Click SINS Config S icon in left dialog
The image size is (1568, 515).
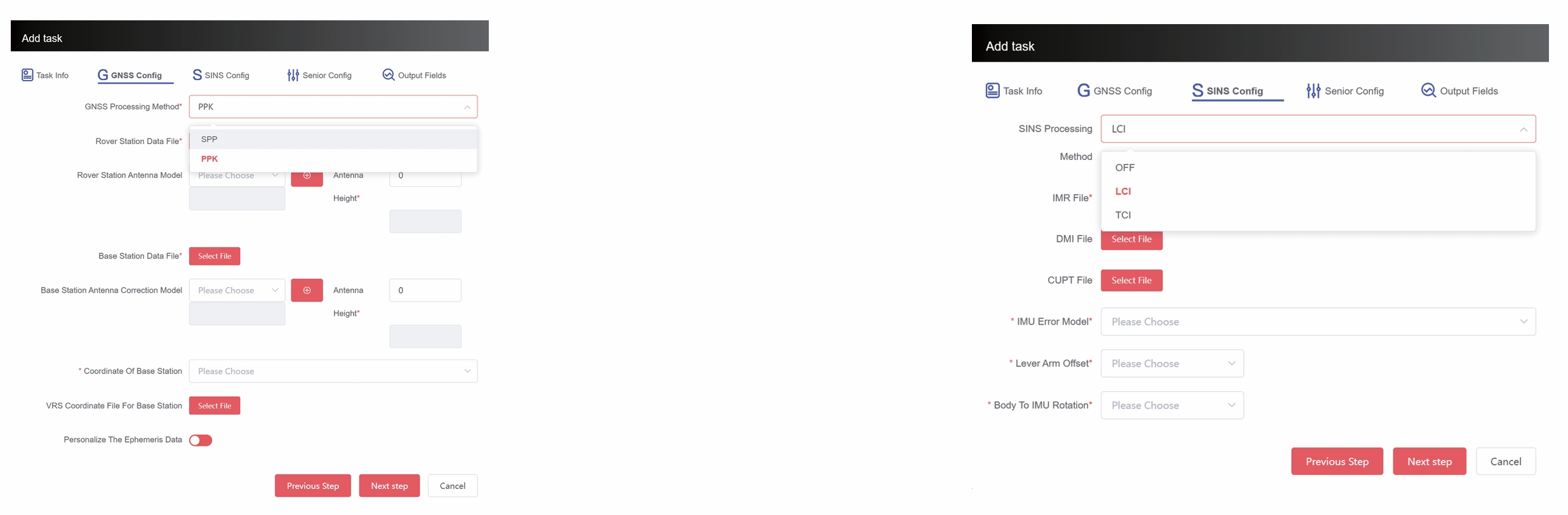(197, 75)
